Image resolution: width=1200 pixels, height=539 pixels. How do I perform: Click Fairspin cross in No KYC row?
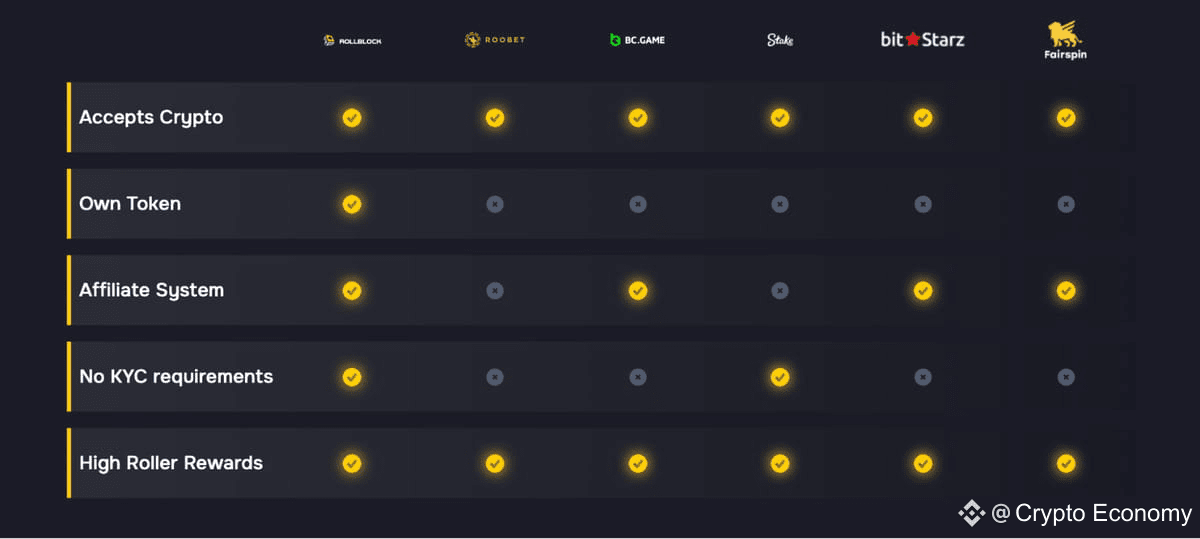click(x=1066, y=377)
